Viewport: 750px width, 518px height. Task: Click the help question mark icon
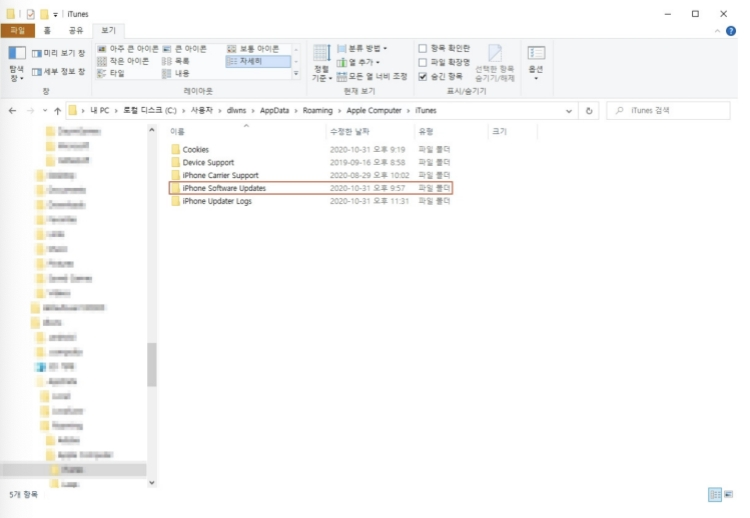[x=731, y=31]
